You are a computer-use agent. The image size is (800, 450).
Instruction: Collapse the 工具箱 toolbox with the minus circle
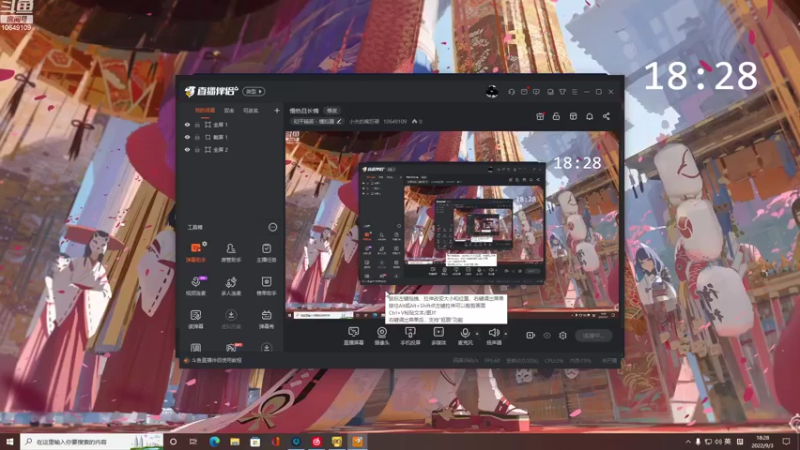[273, 227]
